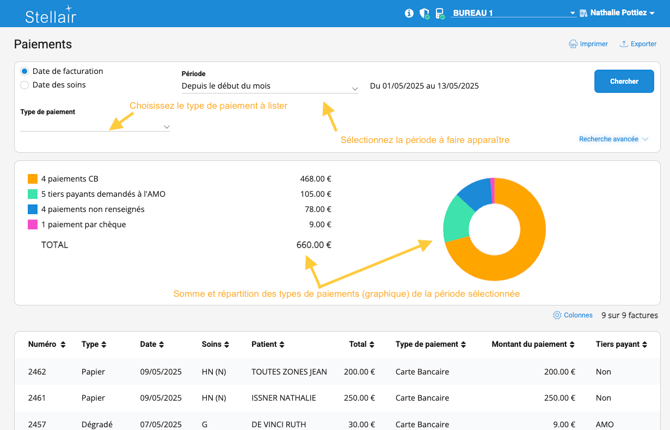Click the Stellair logo

(x=50, y=15)
